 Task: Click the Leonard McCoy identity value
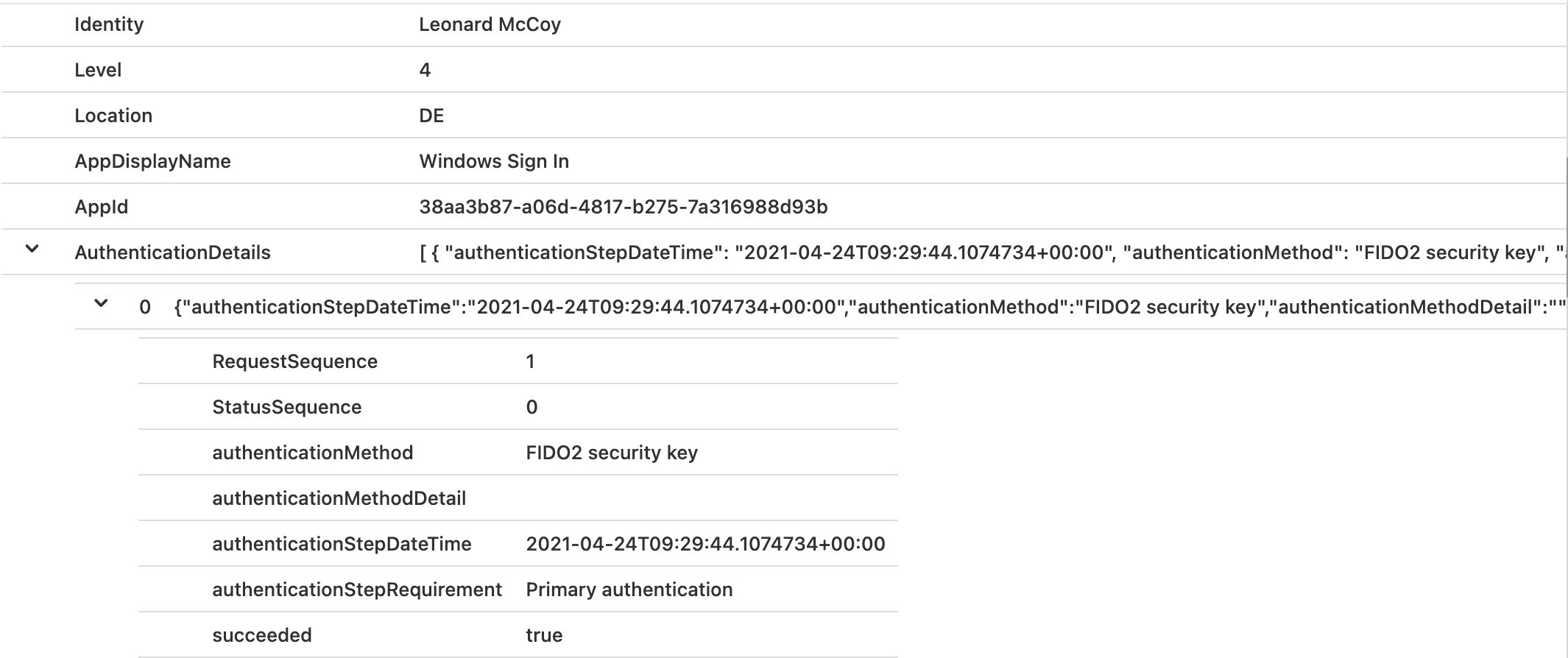[x=490, y=24]
